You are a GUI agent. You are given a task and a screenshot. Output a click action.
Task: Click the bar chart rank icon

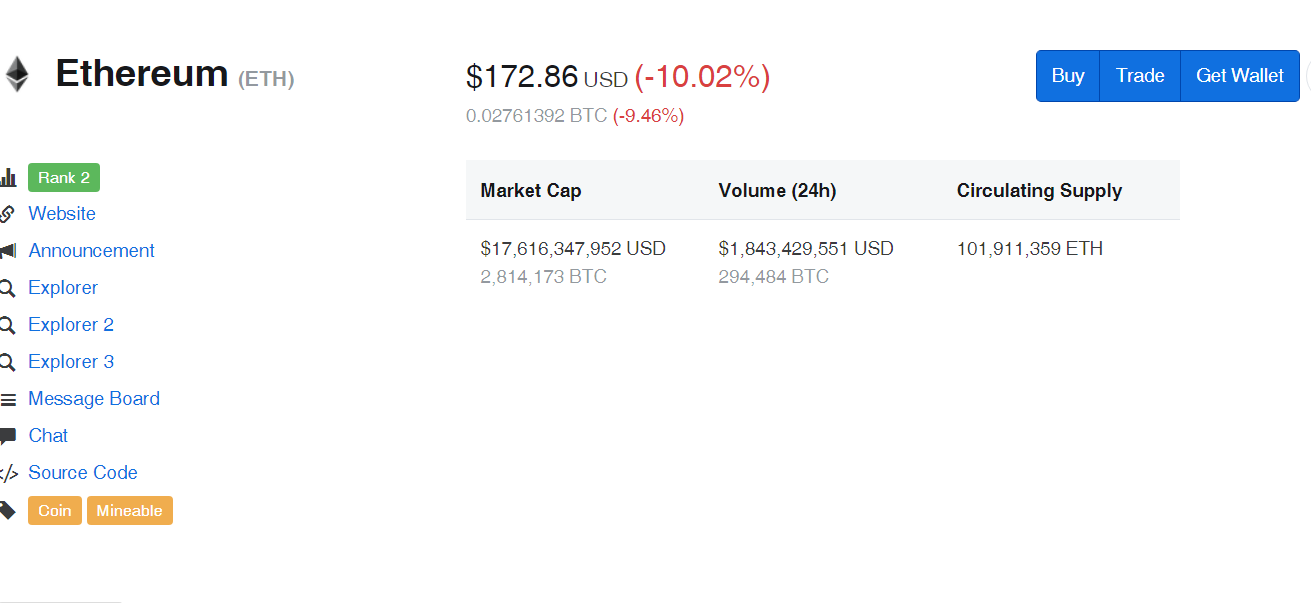point(8,178)
